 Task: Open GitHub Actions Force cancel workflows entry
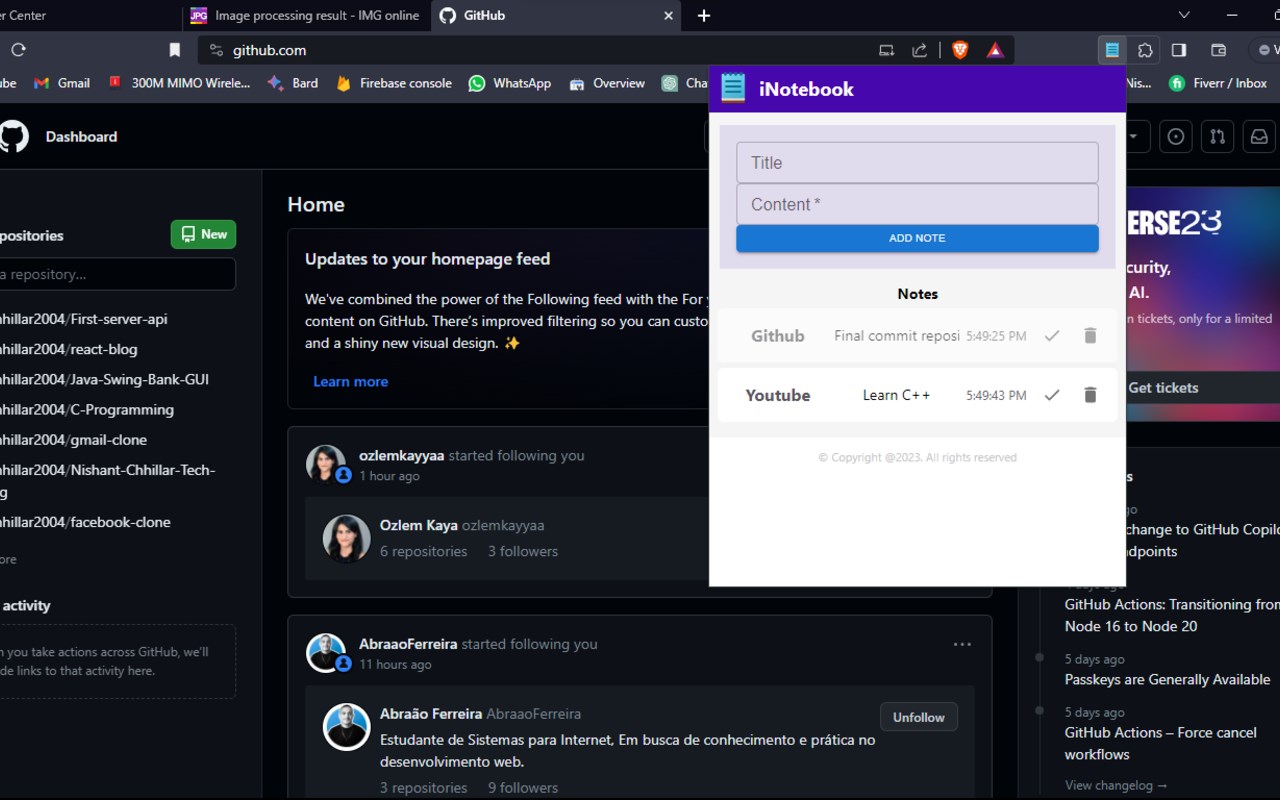(x=1160, y=743)
